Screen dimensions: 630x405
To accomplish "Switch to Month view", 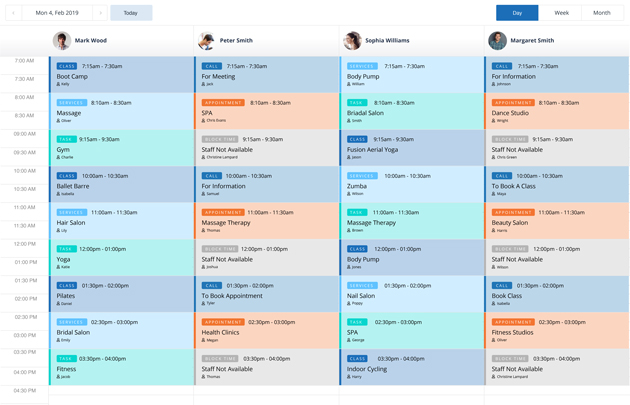I will (x=601, y=13).
